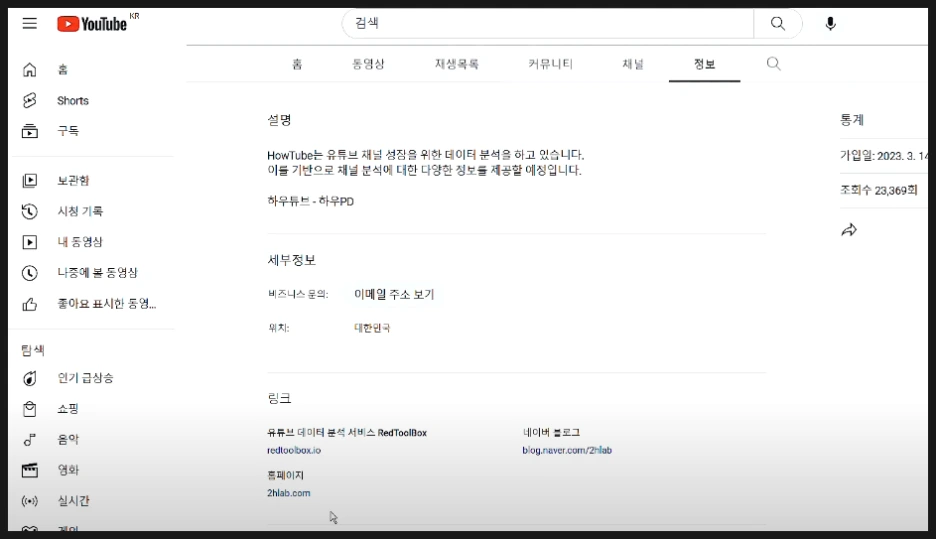Click the 음악 note icon
This screenshot has width=936, height=539.
pyautogui.click(x=29, y=440)
